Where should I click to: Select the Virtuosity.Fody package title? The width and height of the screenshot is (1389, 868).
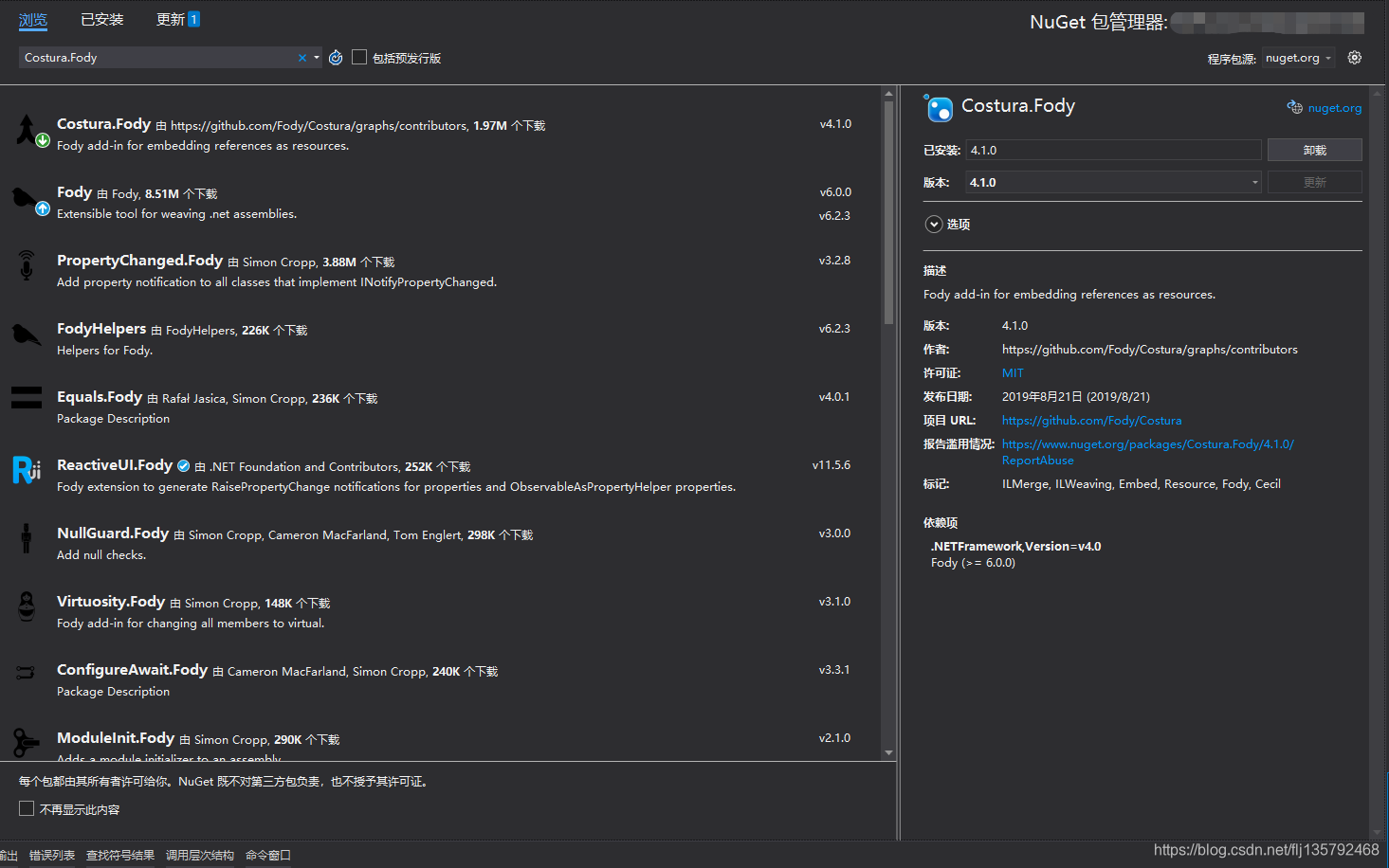(x=111, y=601)
